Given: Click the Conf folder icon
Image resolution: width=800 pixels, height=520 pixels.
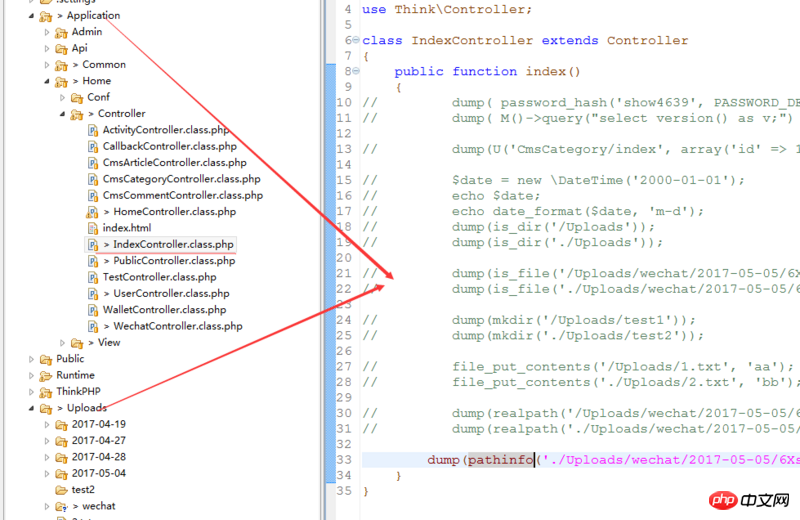Looking at the screenshot, I should click(x=77, y=97).
